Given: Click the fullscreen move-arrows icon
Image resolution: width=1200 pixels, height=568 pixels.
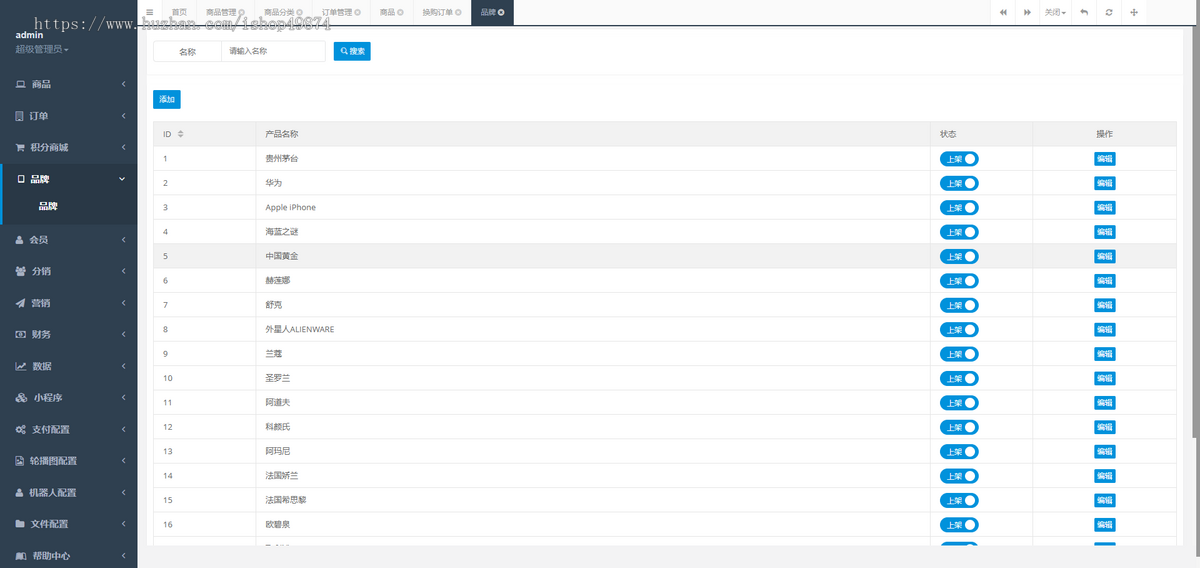Looking at the screenshot, I should click(x=1133, y=12).
